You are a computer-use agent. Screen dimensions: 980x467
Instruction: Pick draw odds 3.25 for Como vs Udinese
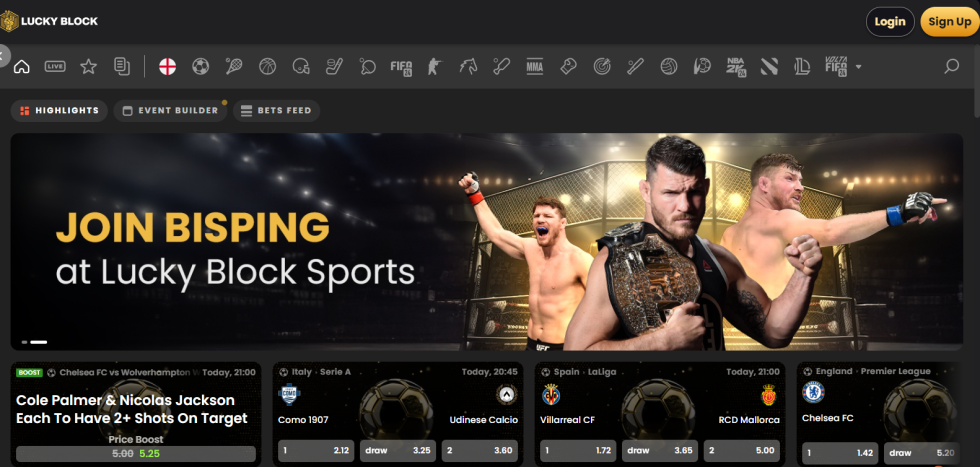click(397, 451)
